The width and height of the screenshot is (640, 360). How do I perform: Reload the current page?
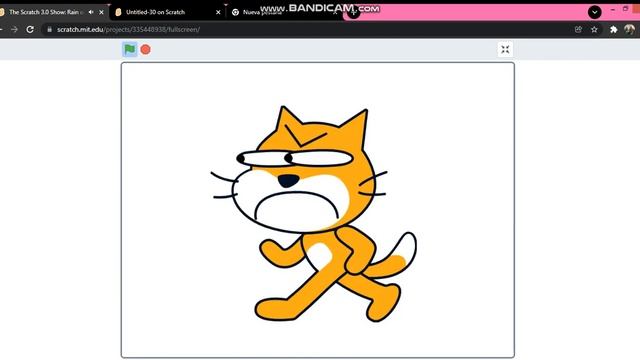click(30, 29)
